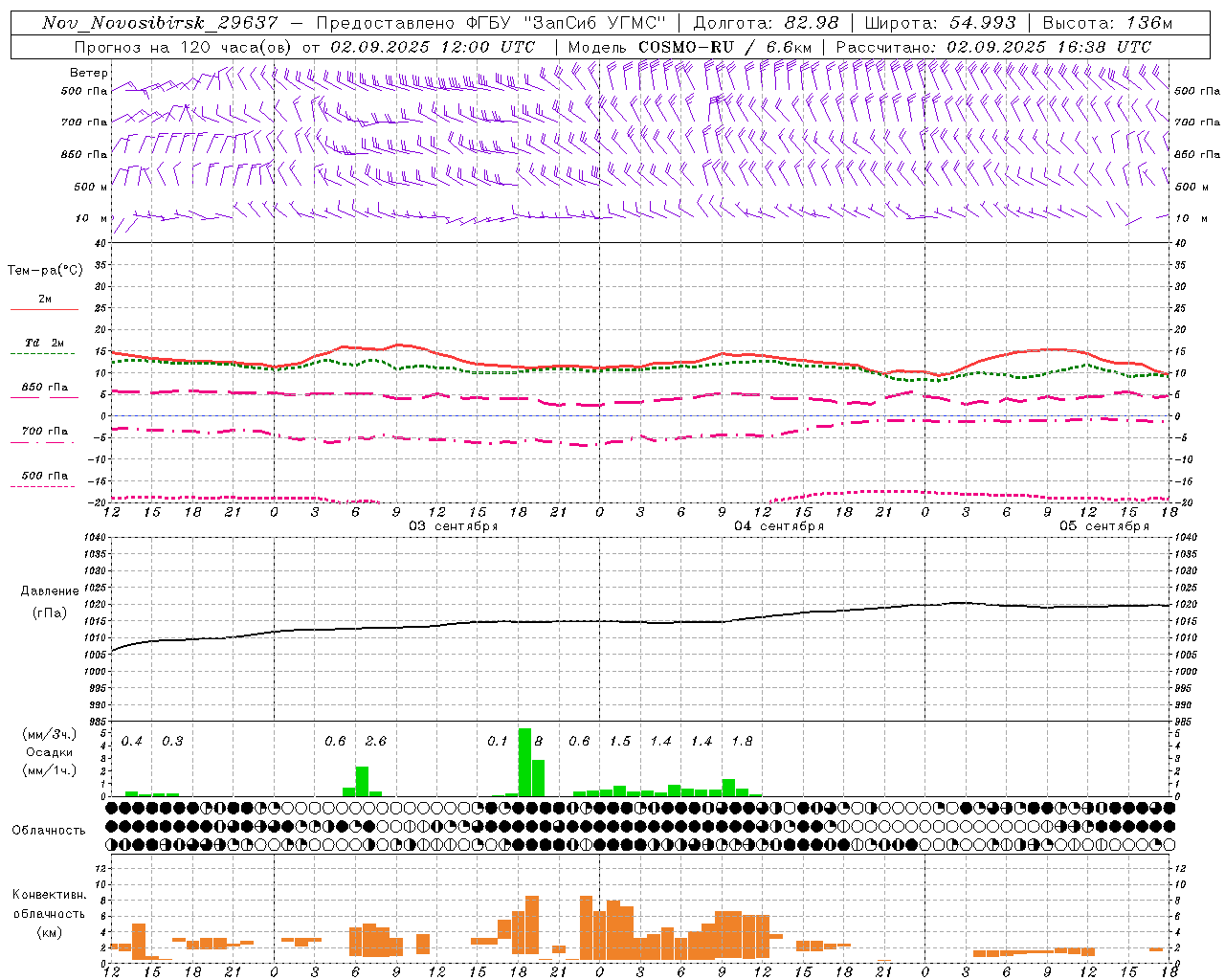Select the "(мм/3ч.)" precipitation unit label
The height and width of the screenshot is (980, 1225).
[49, 734]
